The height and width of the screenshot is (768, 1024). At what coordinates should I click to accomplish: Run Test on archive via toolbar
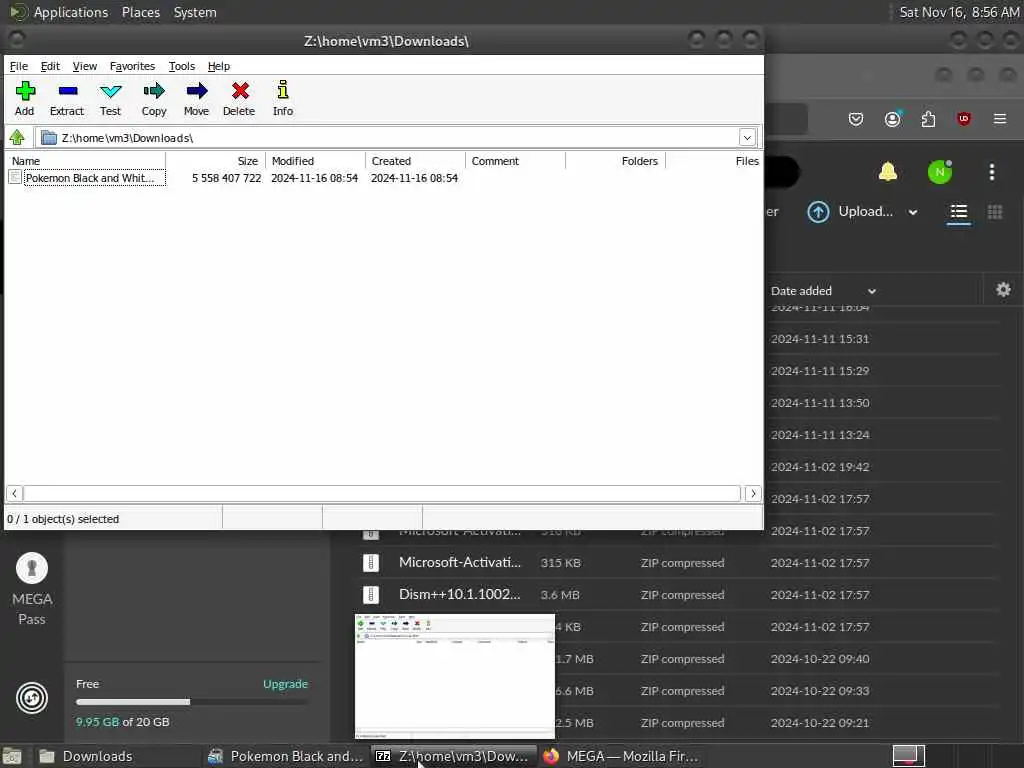point(110,98)
